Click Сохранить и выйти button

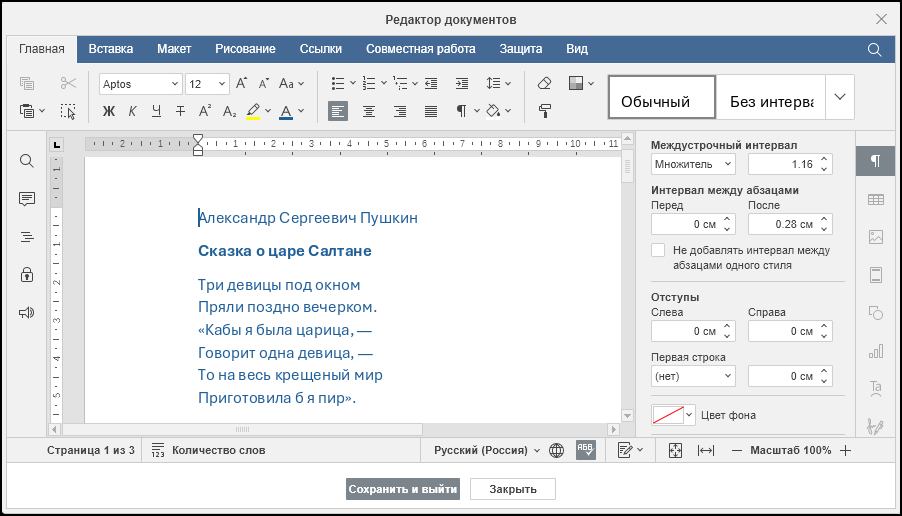click(x=403, y=489)
